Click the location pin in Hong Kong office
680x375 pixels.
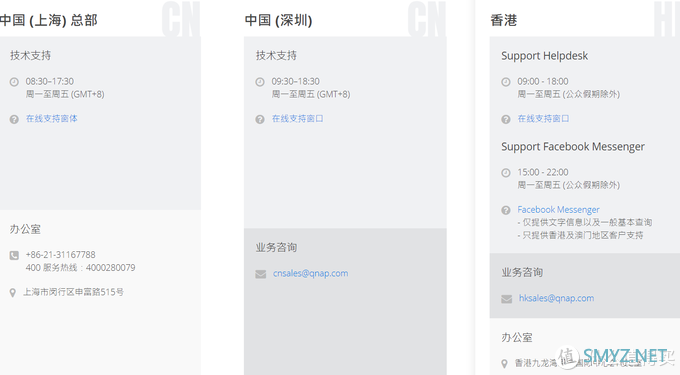(x=504, y=364)
